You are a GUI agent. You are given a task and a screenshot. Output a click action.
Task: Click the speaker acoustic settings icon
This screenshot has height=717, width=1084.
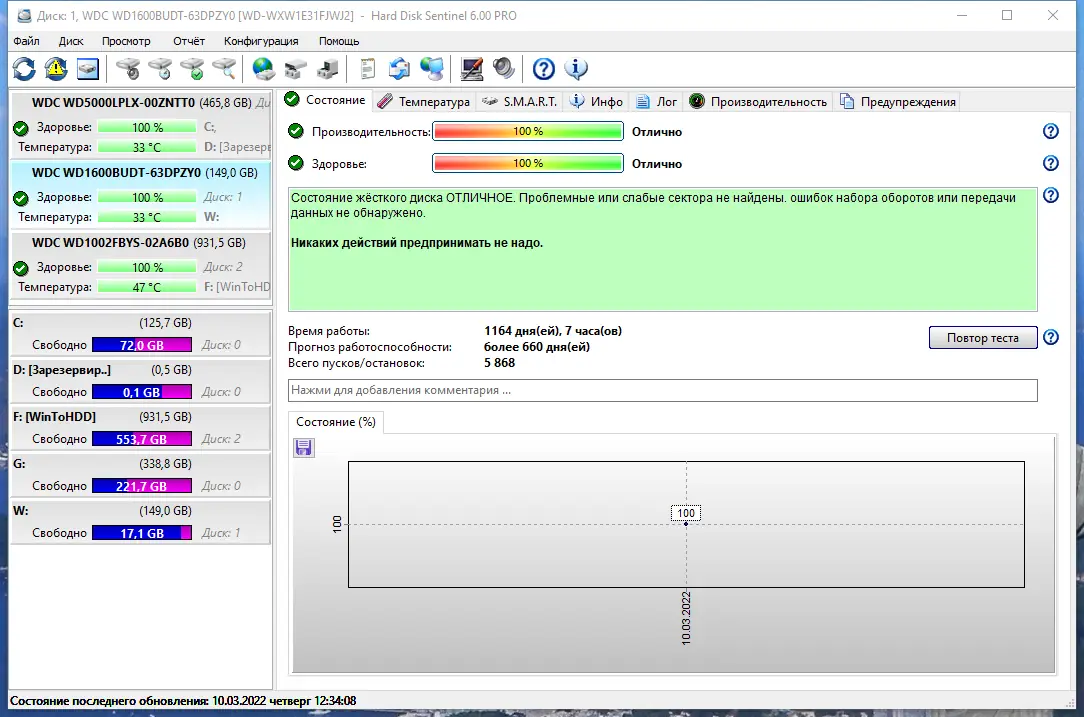tap(502, 68)
